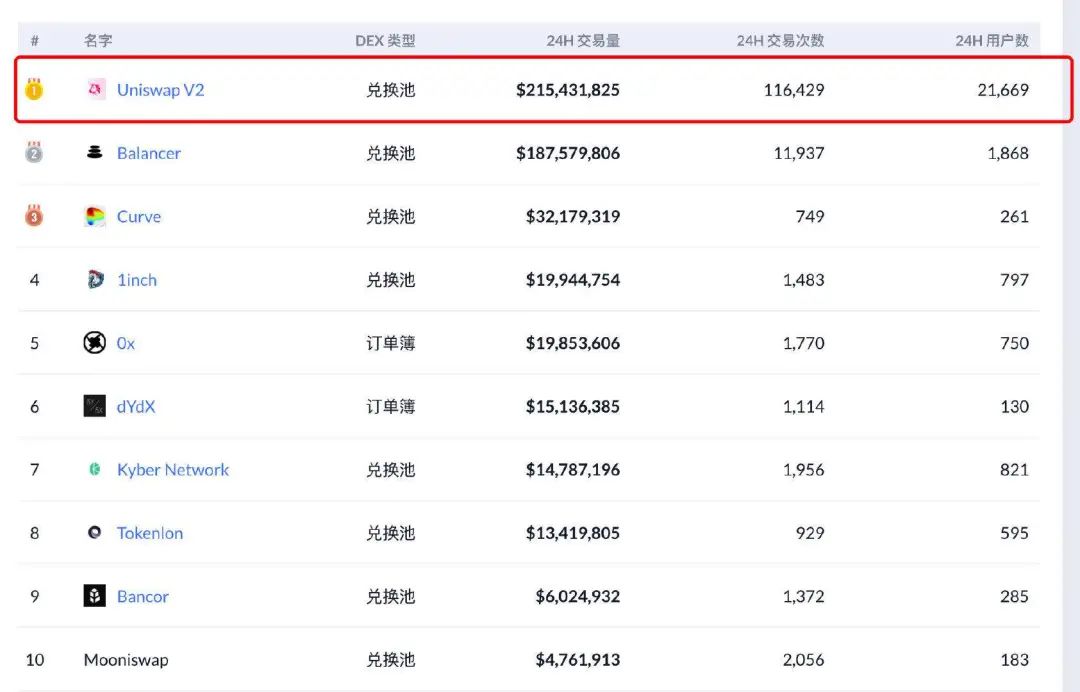Select the $6,024,932 Bancor volume value
Image resolution: width=1080 pixels, height=692 pixels.
578,596
